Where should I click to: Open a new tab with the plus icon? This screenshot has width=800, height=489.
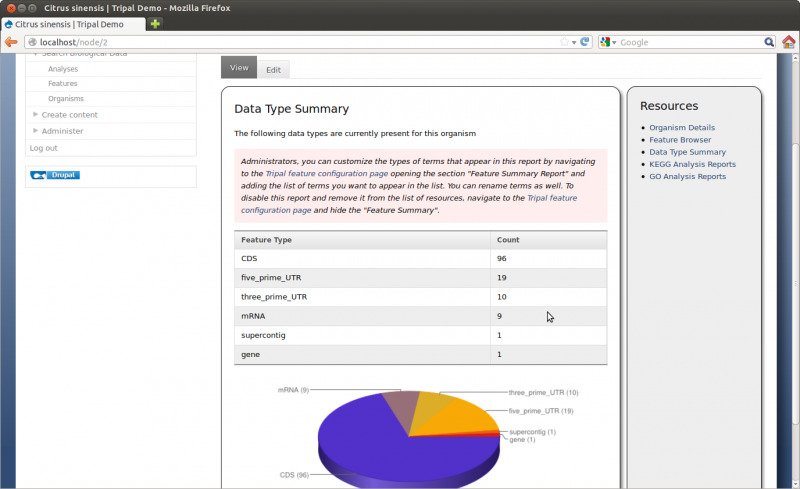click(x=155, y=23)
